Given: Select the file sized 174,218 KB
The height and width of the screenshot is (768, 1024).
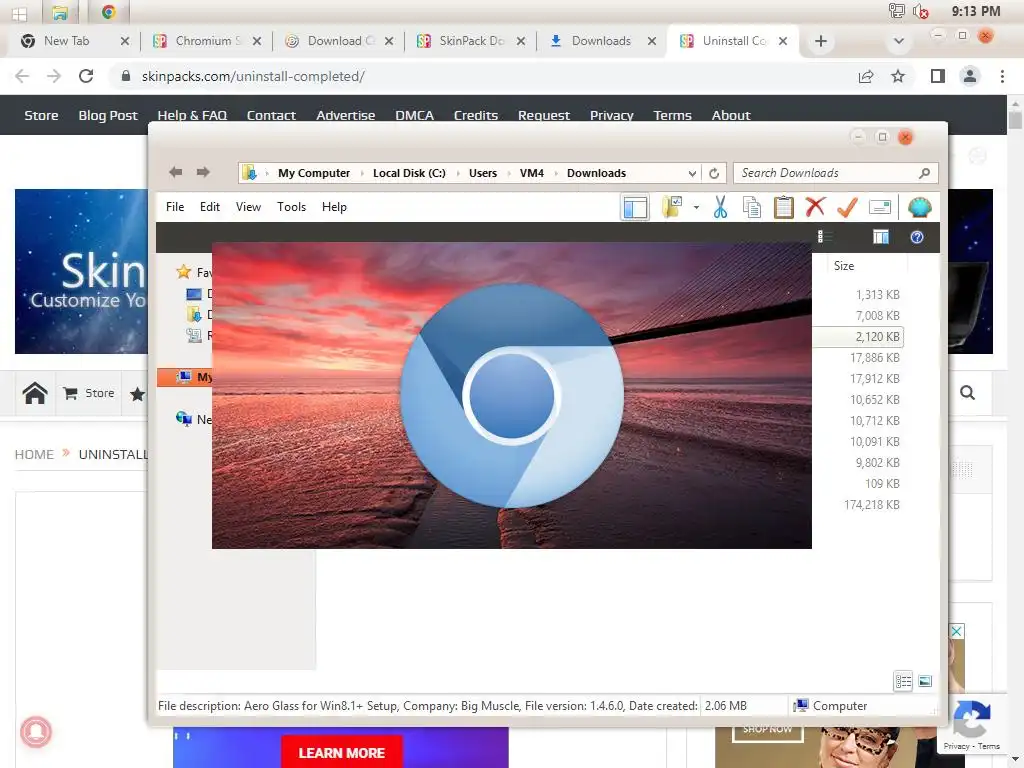Looking at the screenshot, I should pos(871,505).
